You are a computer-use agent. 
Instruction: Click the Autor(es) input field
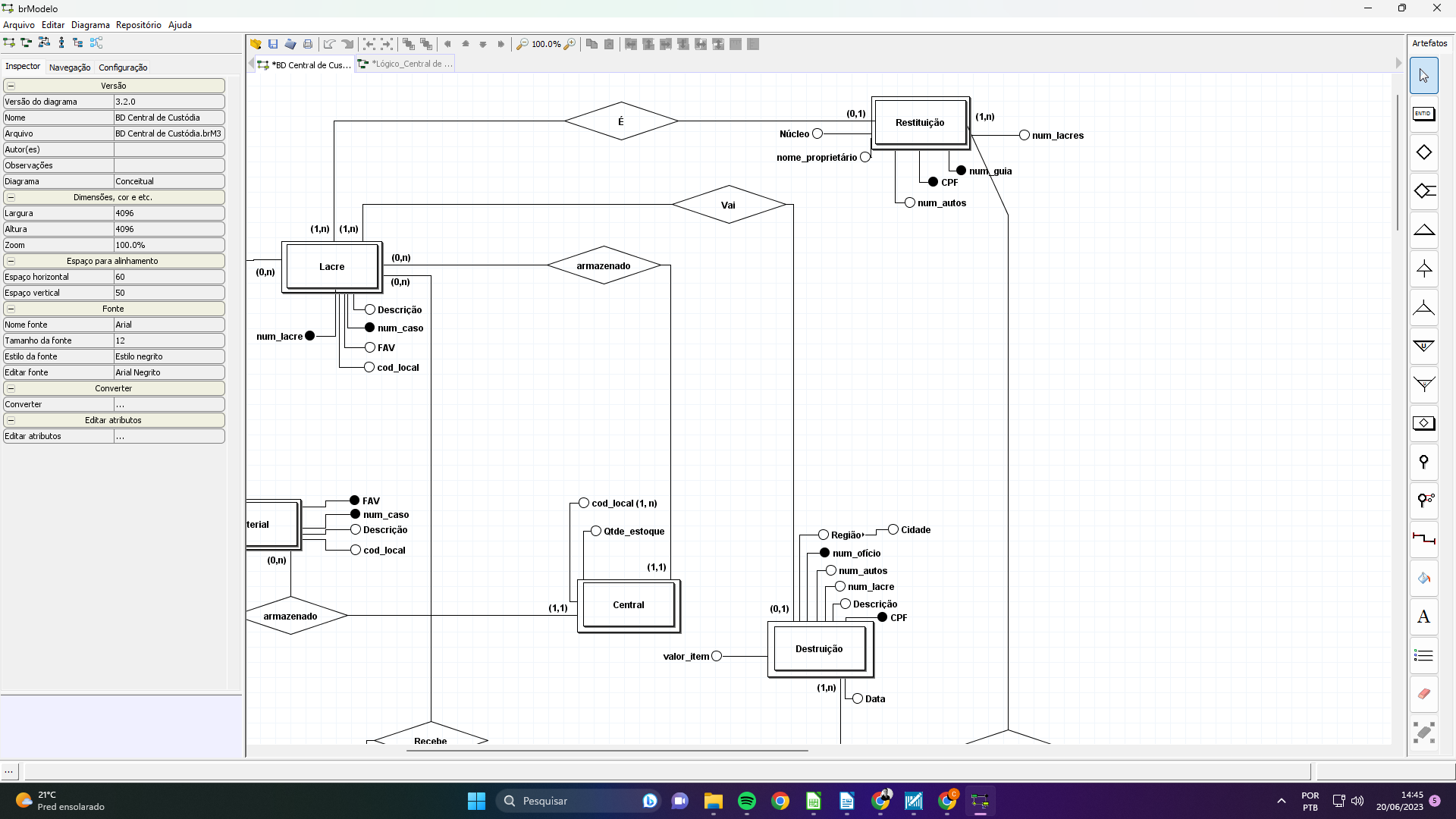point(169,149)
